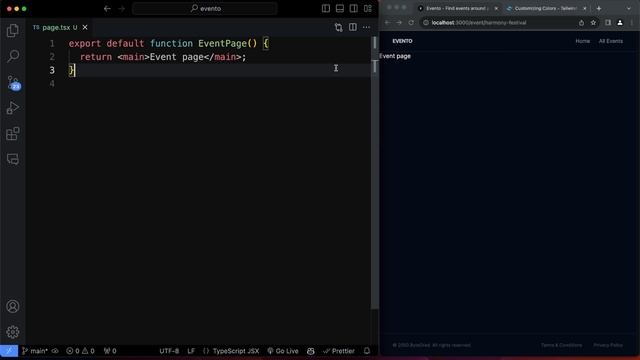Close the Customizing Colors browser tab
This screenshot has width=640, height=360.
[x=584, y=8]
